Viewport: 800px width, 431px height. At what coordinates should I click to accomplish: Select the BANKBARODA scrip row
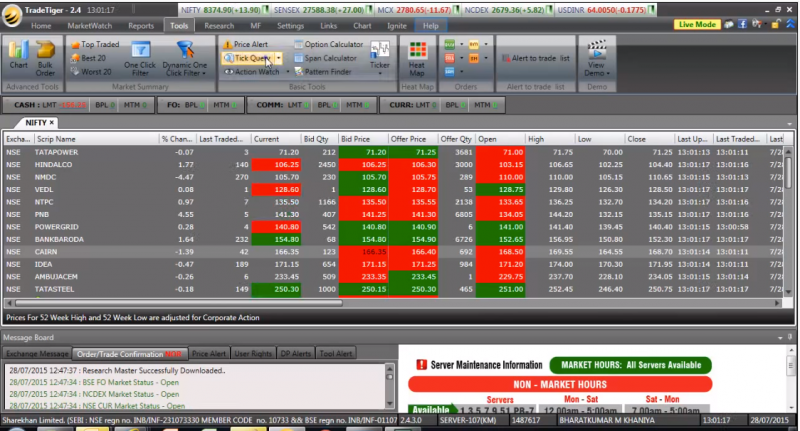393,239
